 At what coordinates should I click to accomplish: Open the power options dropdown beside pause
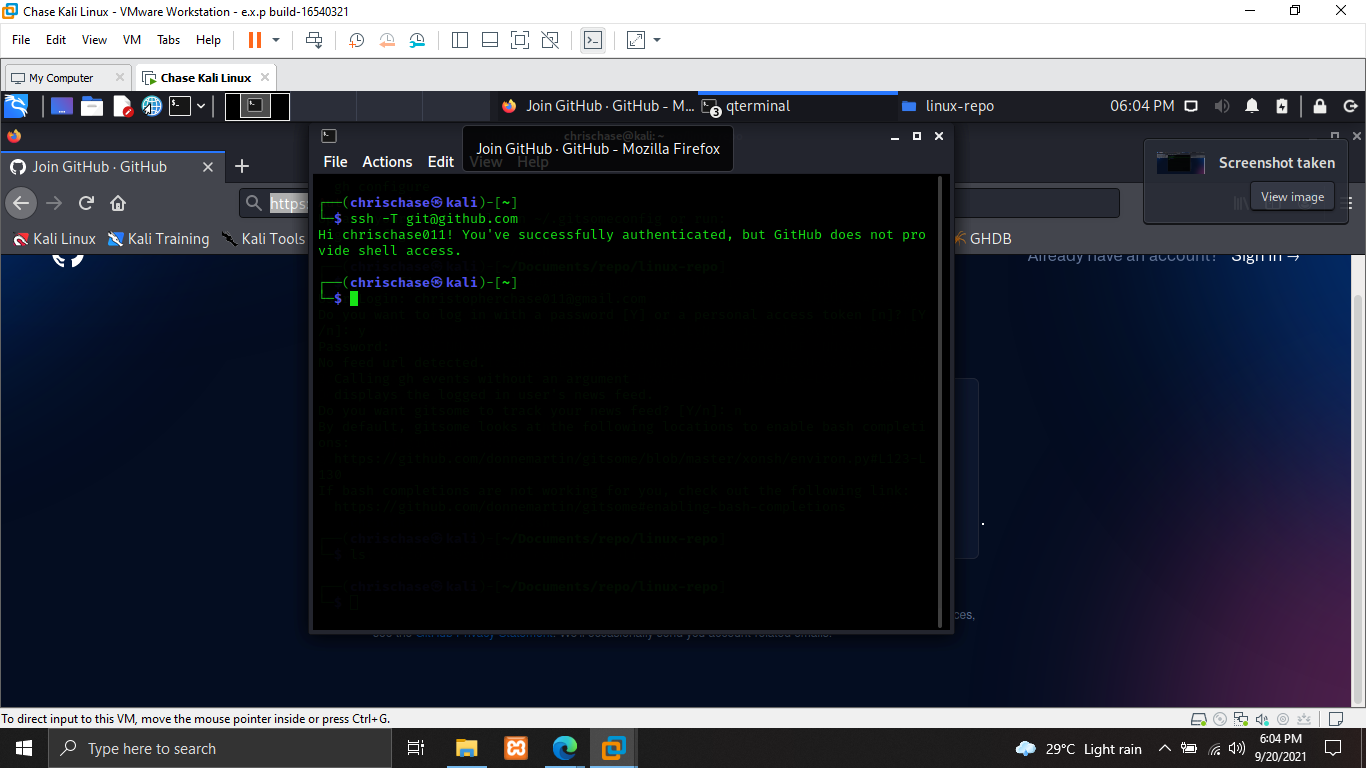pyautogui.click(x=276, y=40)
